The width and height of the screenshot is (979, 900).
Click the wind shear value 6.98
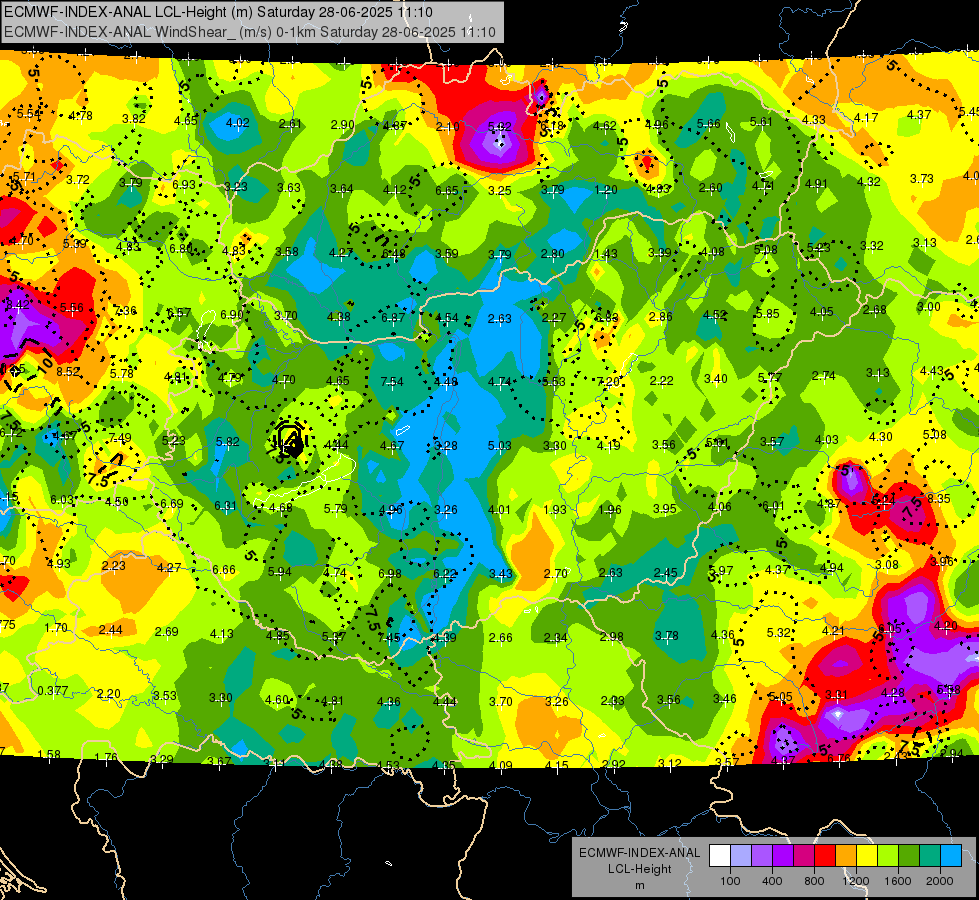pos(390,573)
